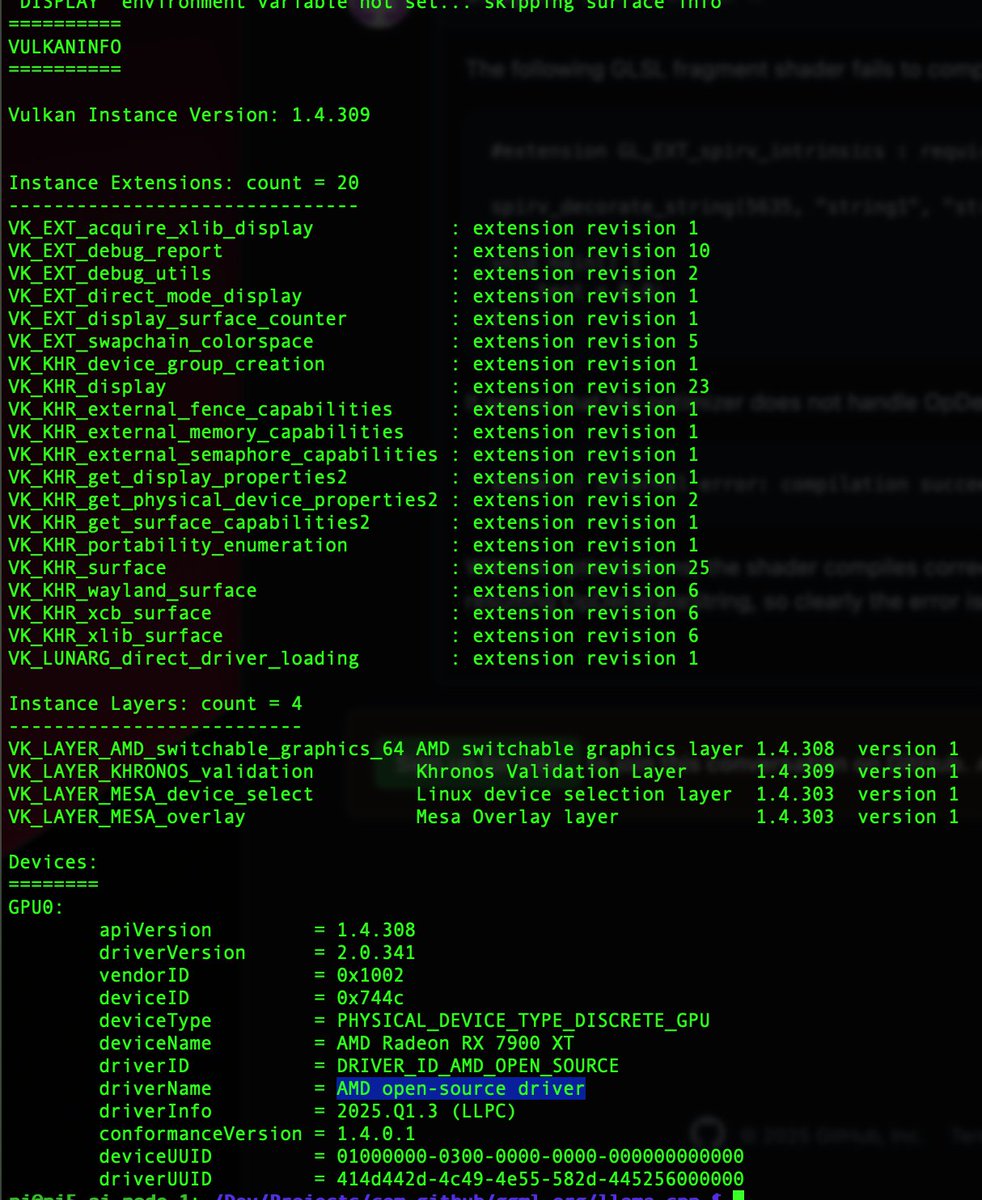Click vendorID value '0x1002'
982x1200 pixels.
click(x=371, y=975)
